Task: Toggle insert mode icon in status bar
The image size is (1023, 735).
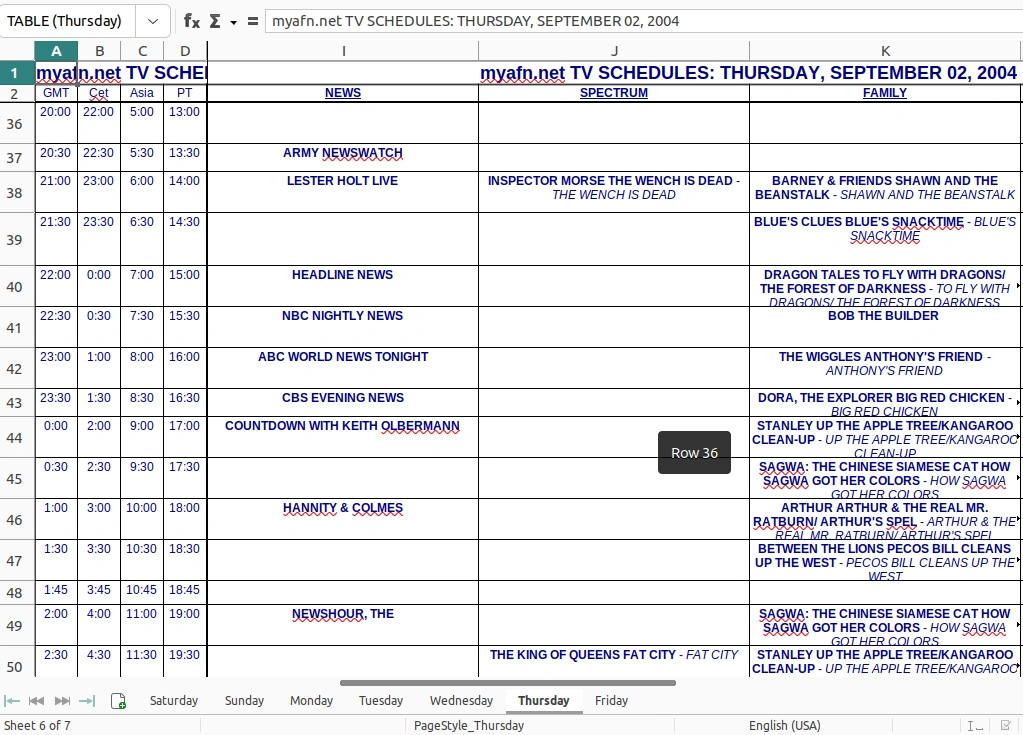Action: click(x=975, y=725)
